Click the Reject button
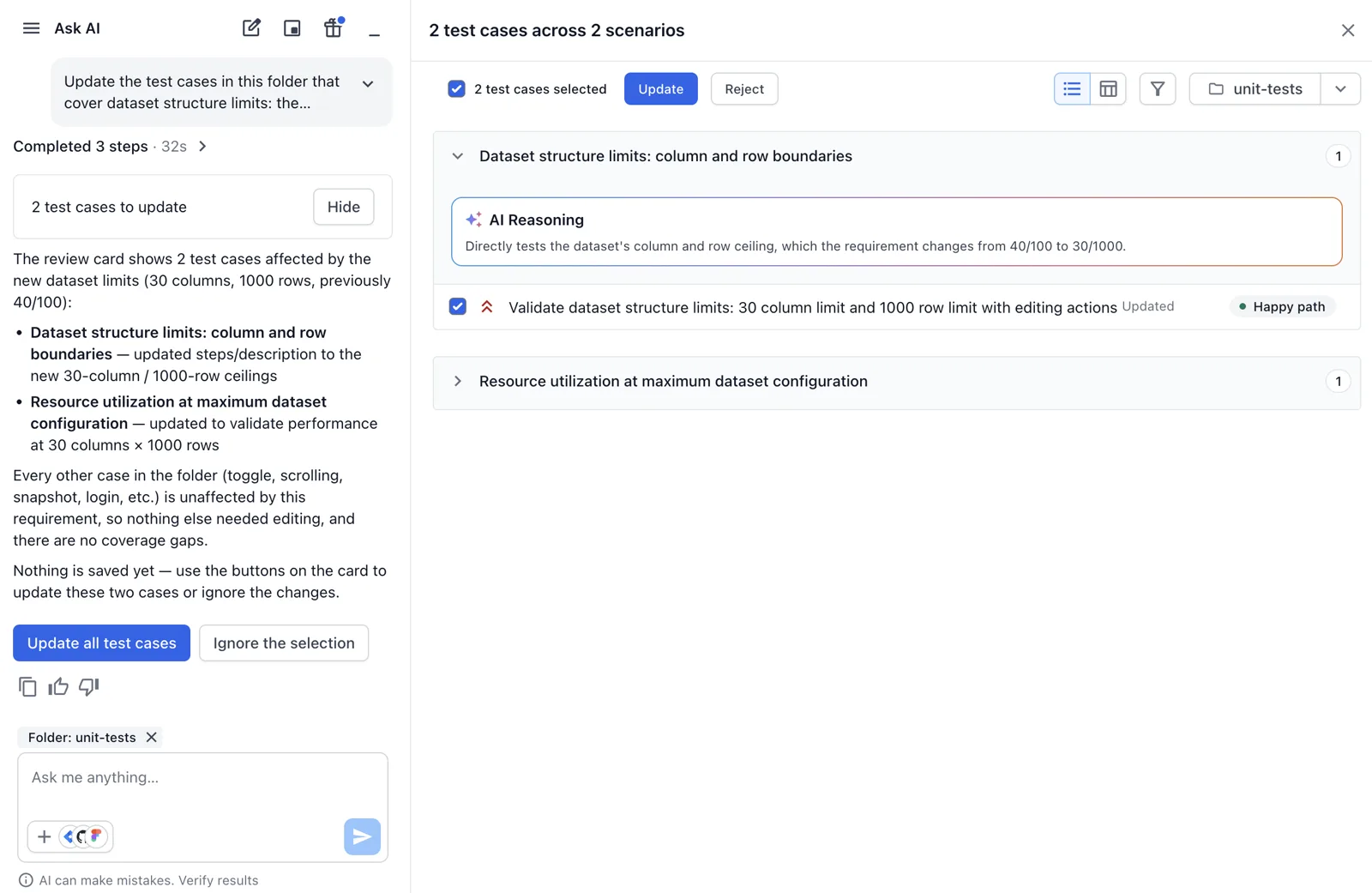This screenshot has width=1372, height=893. click(x=744, y=89)
